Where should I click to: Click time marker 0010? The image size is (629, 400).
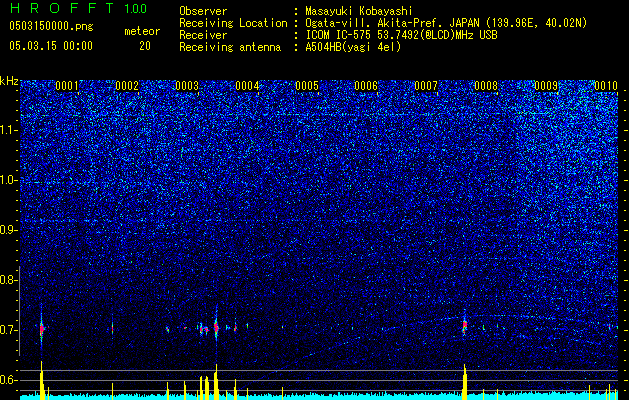pos(606,86)
